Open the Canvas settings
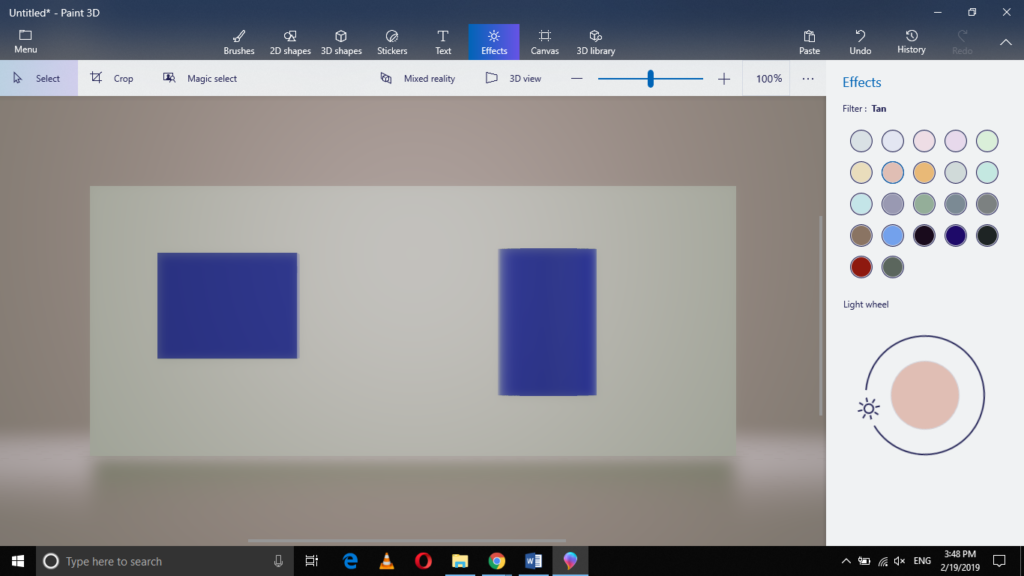 [545, 42]
